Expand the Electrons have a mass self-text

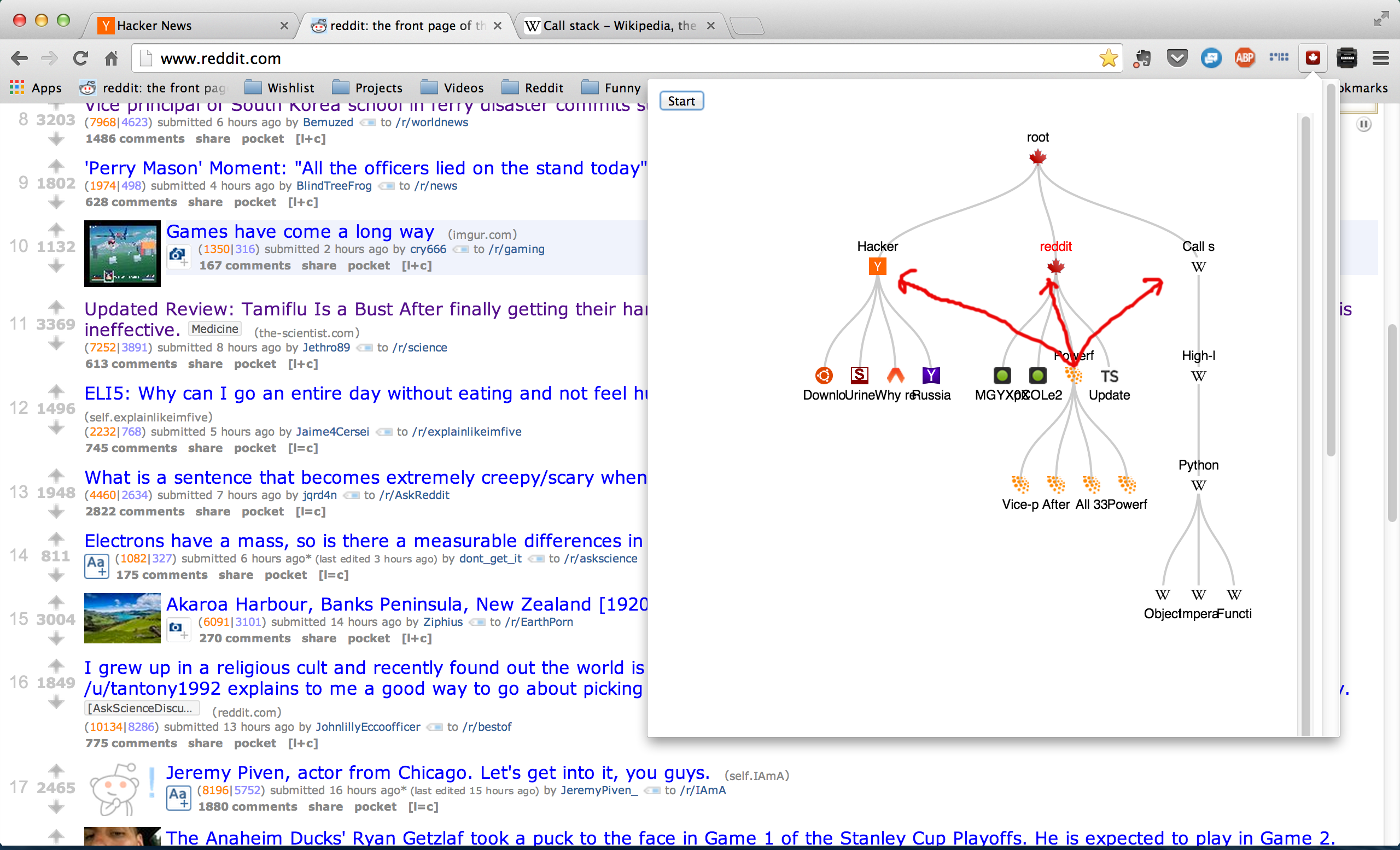(x=96, y=566)
